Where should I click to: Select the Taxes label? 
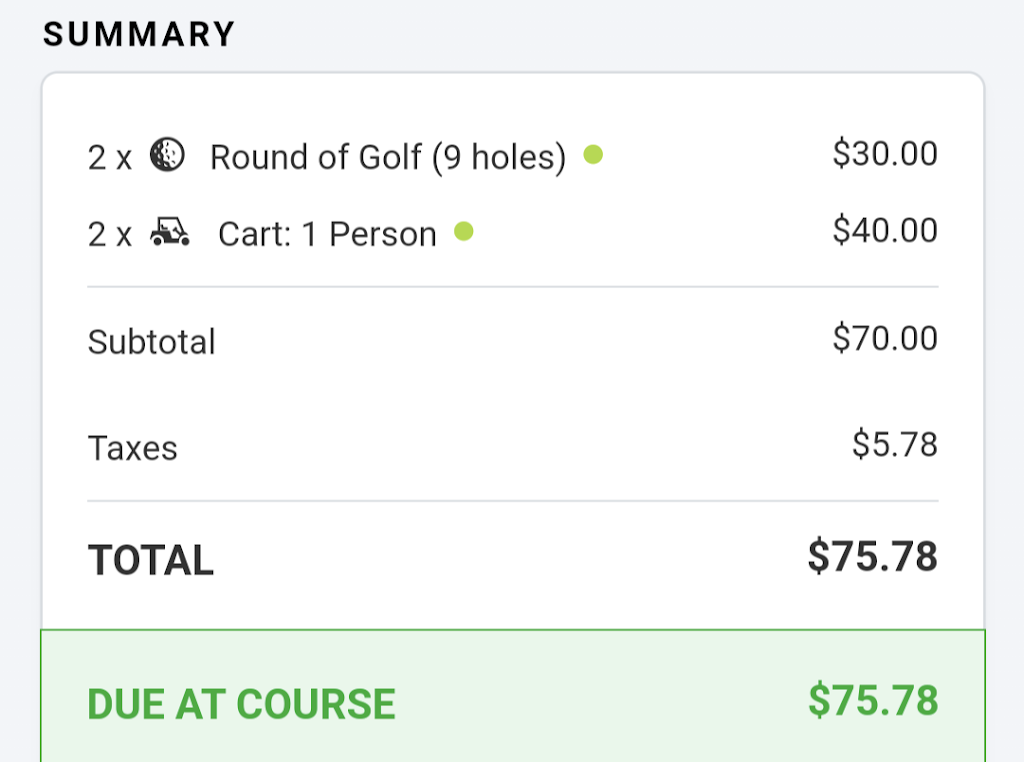132,448
